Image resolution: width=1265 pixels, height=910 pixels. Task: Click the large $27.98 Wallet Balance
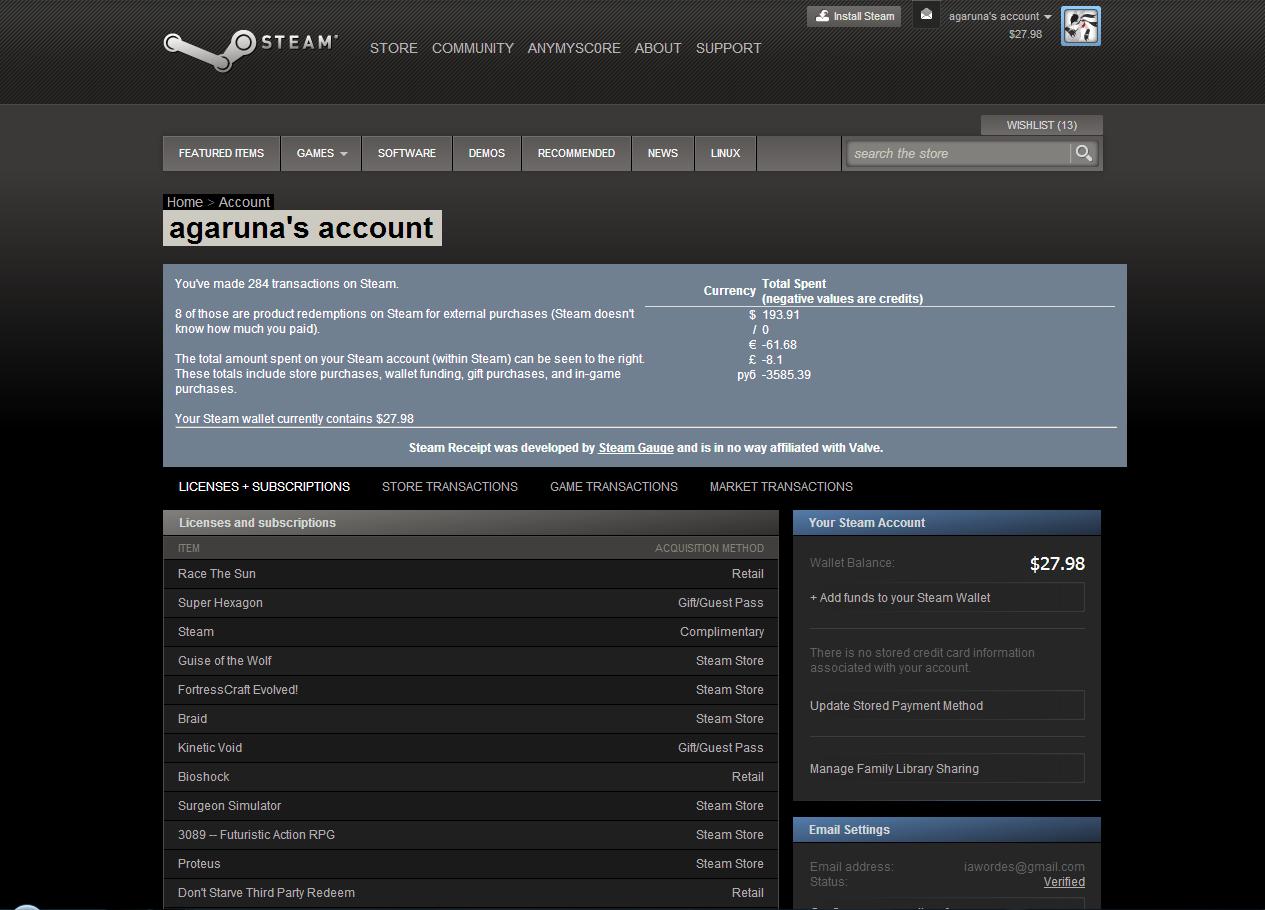tap(1057, 564)
